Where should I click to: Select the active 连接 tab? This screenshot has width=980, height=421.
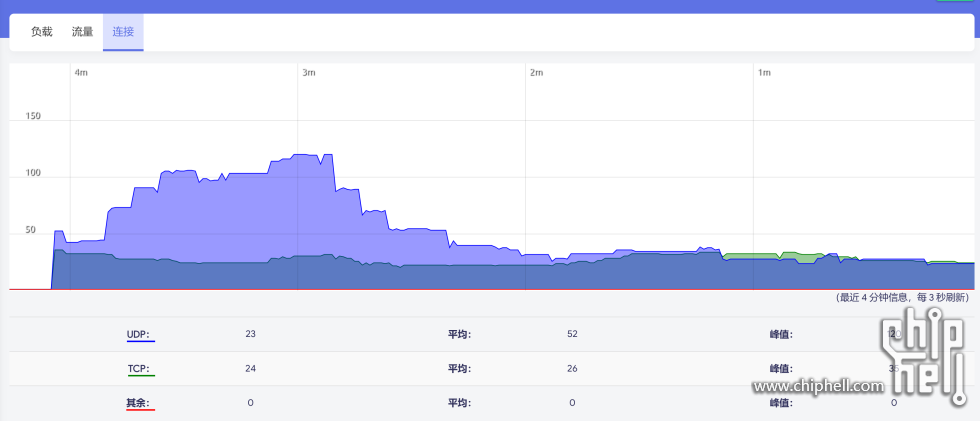[x=123, y=31]
